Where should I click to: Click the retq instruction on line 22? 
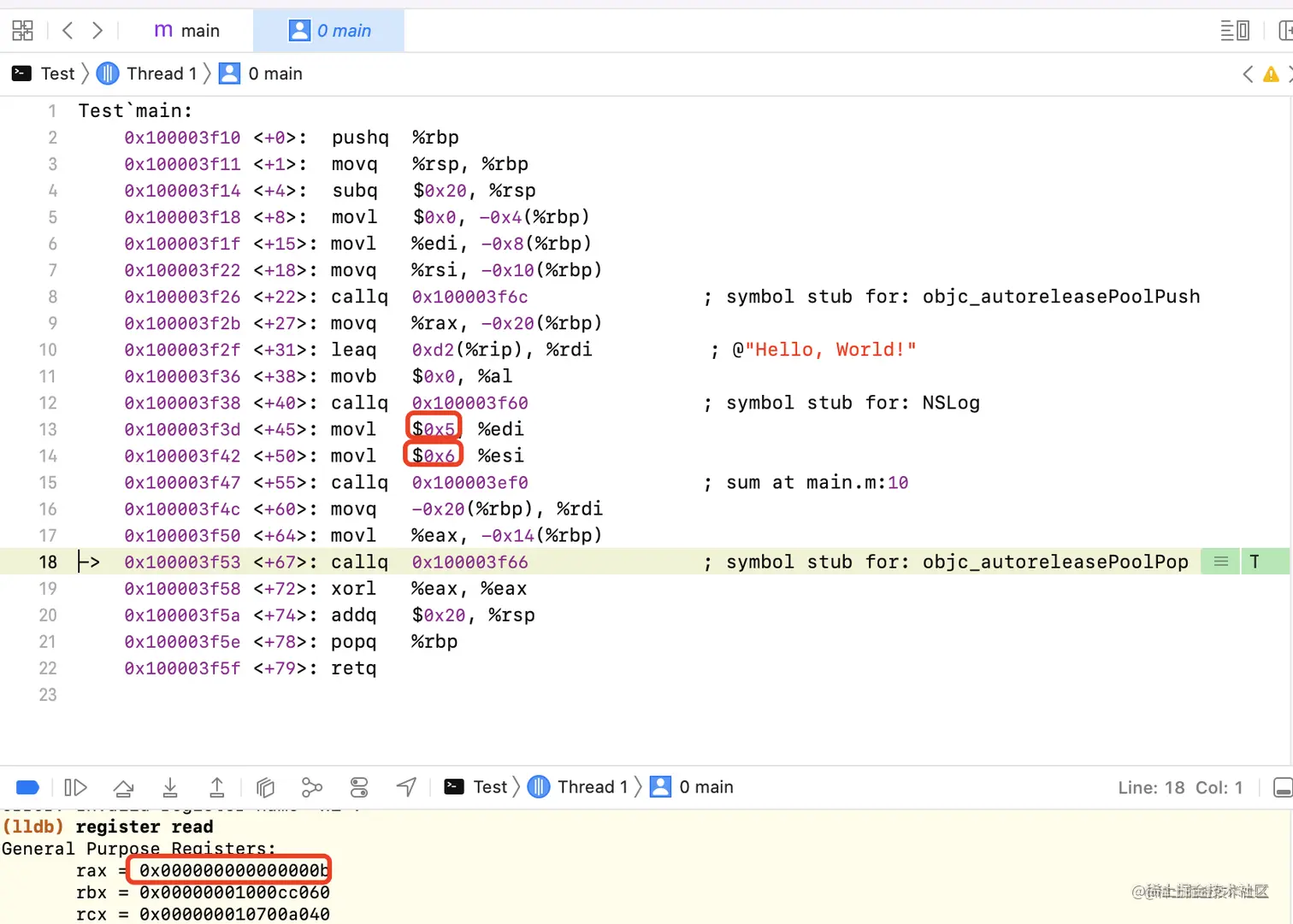tap(354, 668)
